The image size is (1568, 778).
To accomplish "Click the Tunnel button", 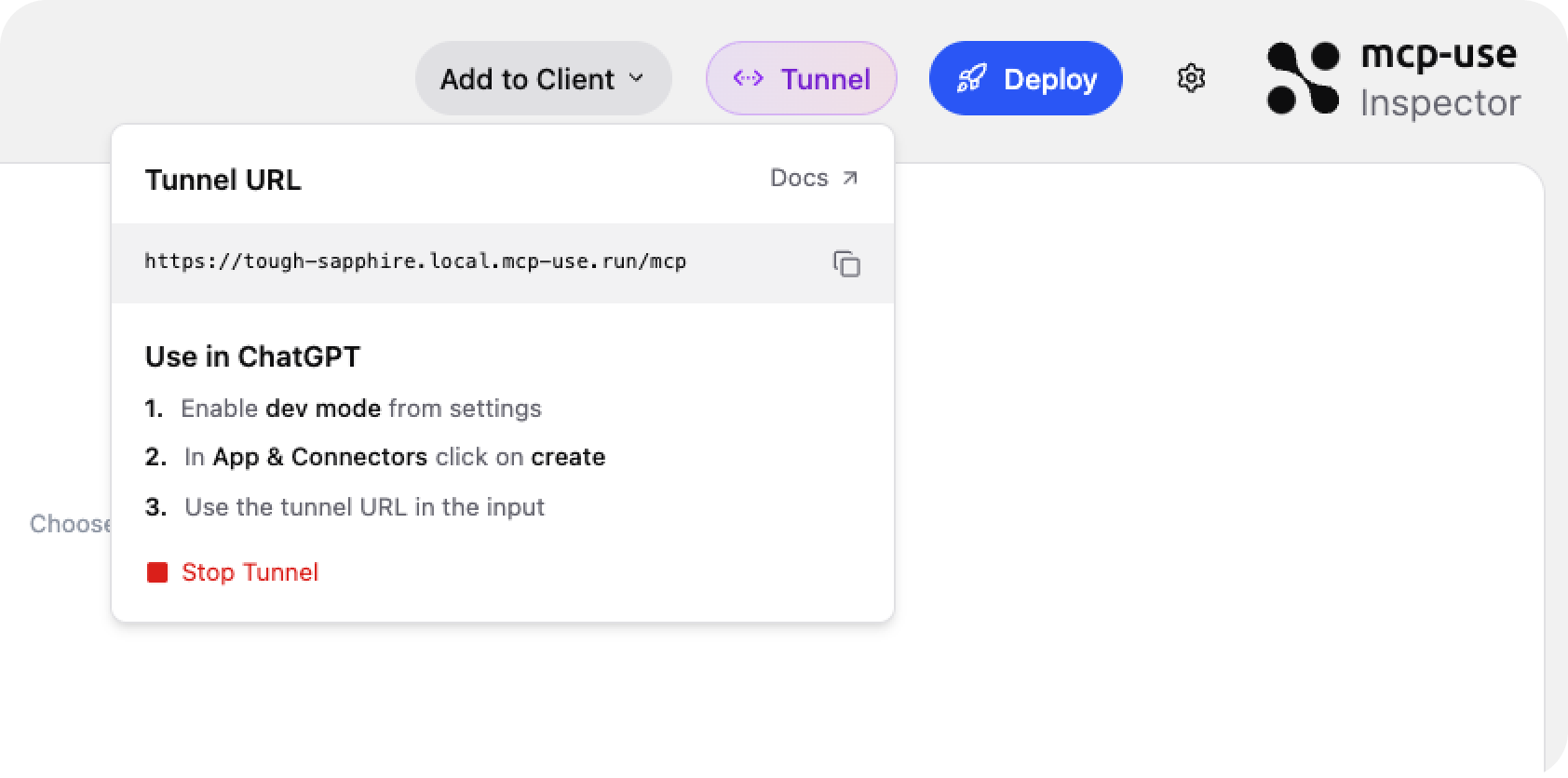I will 801,78.
